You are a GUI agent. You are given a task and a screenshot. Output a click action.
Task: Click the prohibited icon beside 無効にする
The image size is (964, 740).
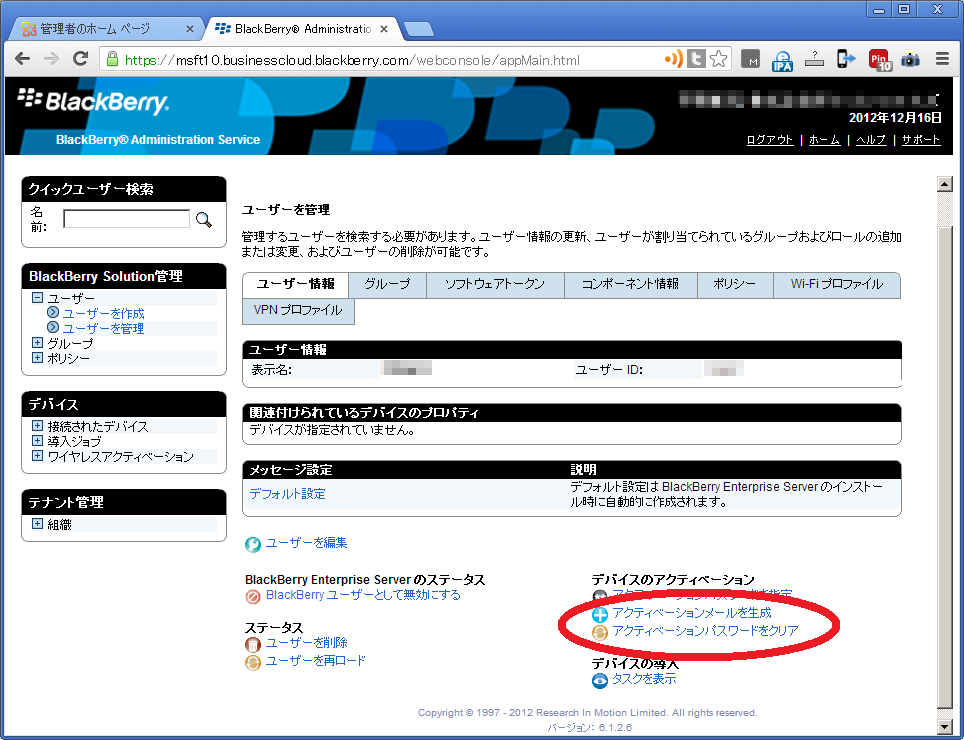click(253, 596)
